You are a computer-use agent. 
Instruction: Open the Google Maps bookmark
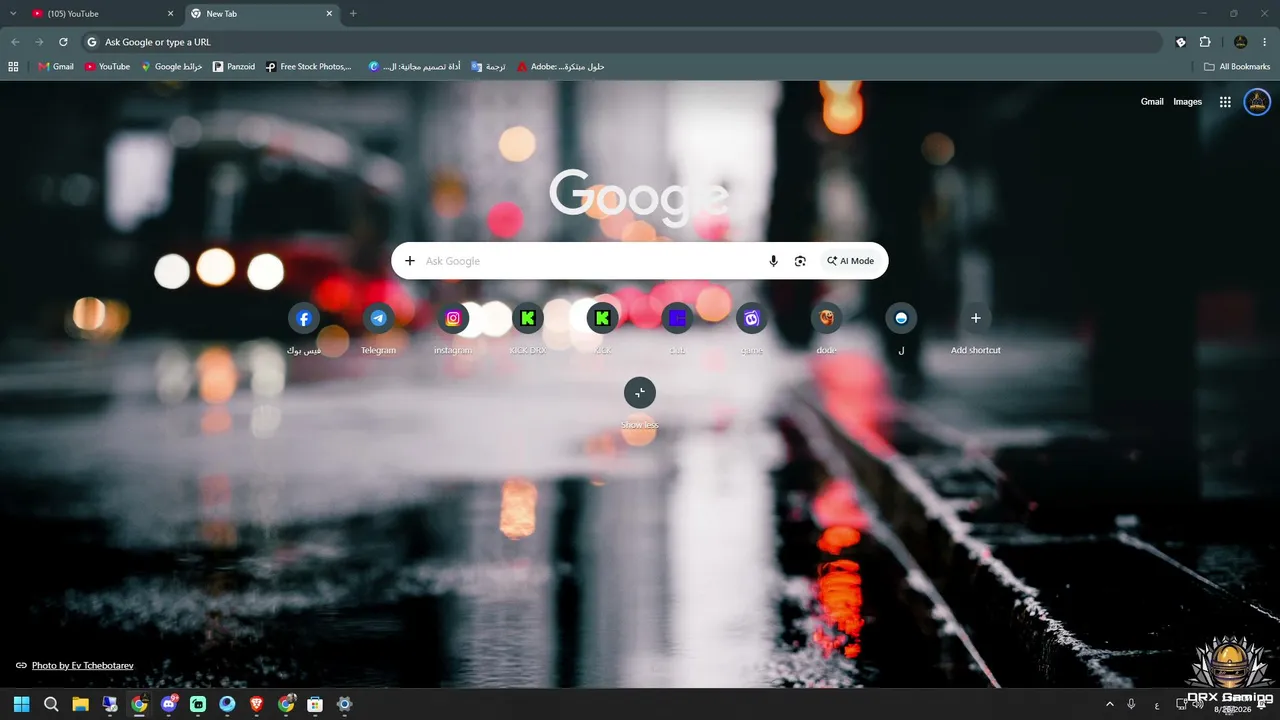click(172, 67)
